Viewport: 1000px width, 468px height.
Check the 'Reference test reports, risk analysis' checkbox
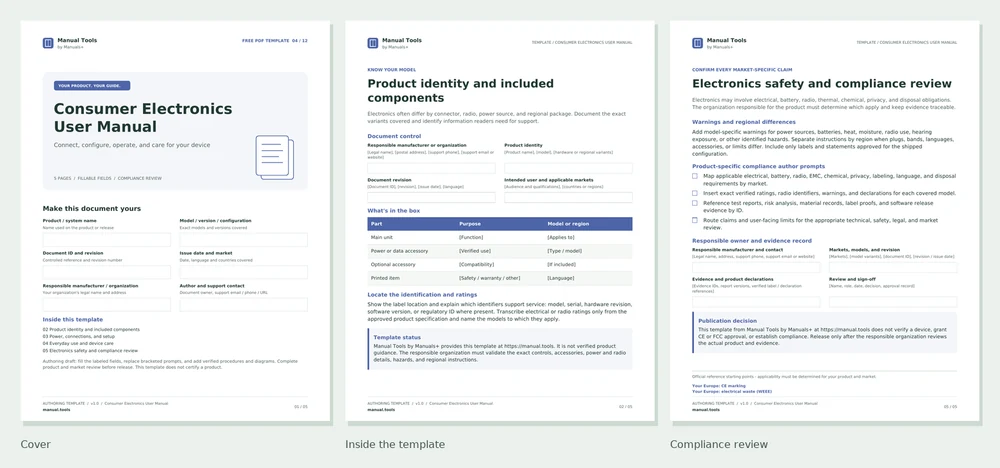pyautogui.click(x=695, y=203)
